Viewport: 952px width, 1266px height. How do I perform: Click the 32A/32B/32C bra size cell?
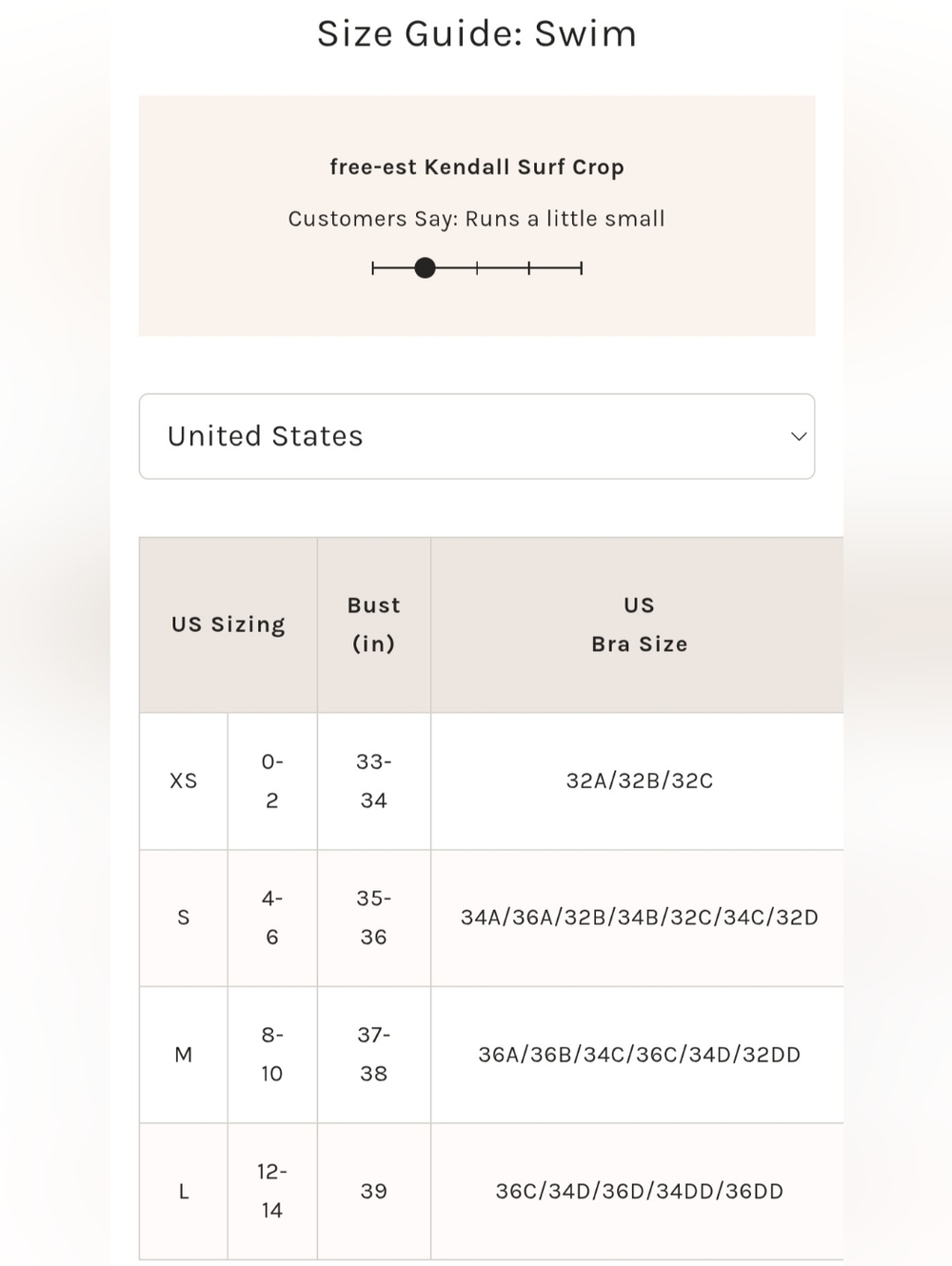coord(639,781)
